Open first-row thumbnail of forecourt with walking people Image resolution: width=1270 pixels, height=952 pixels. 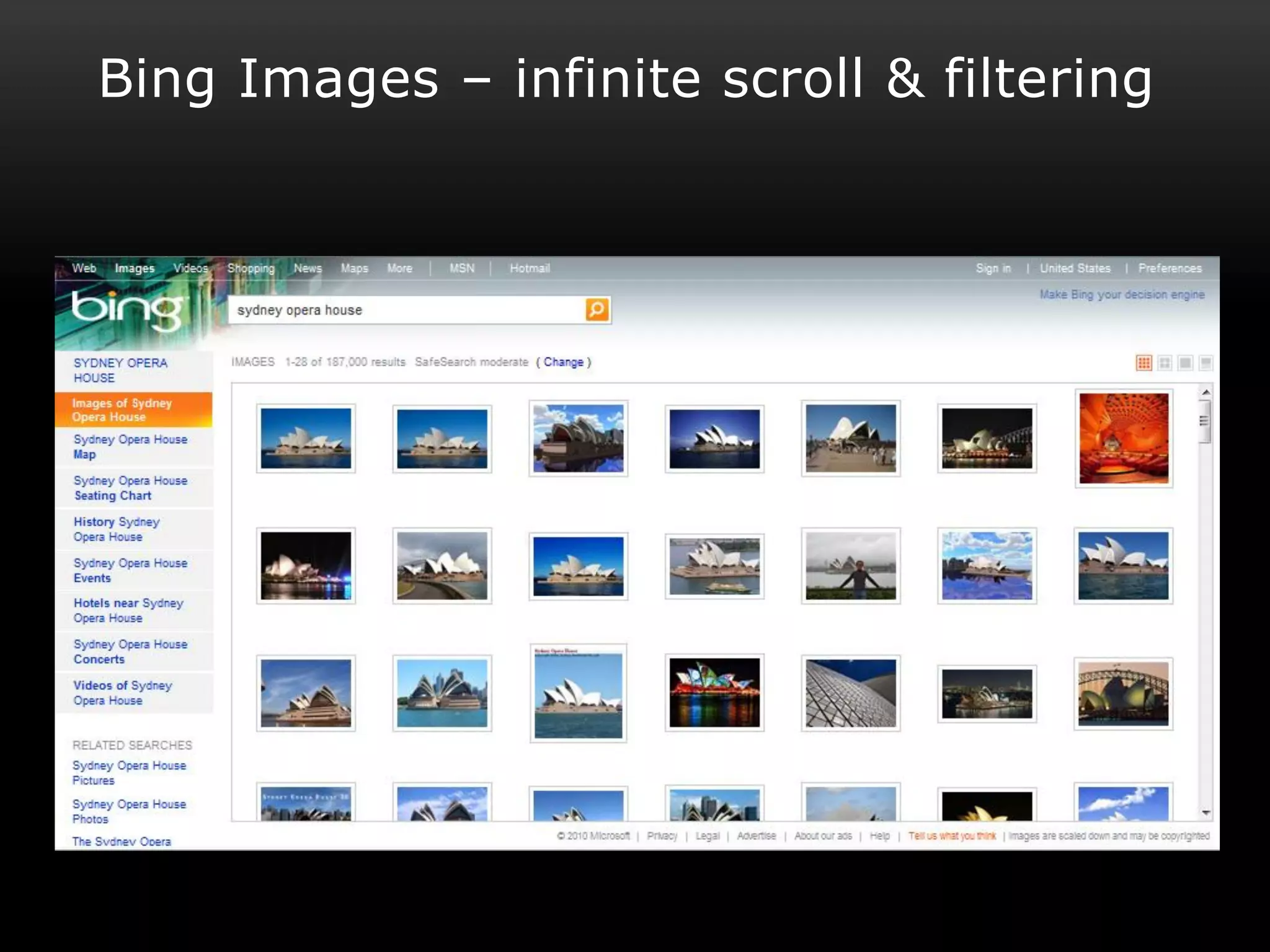tap(851, 438)
